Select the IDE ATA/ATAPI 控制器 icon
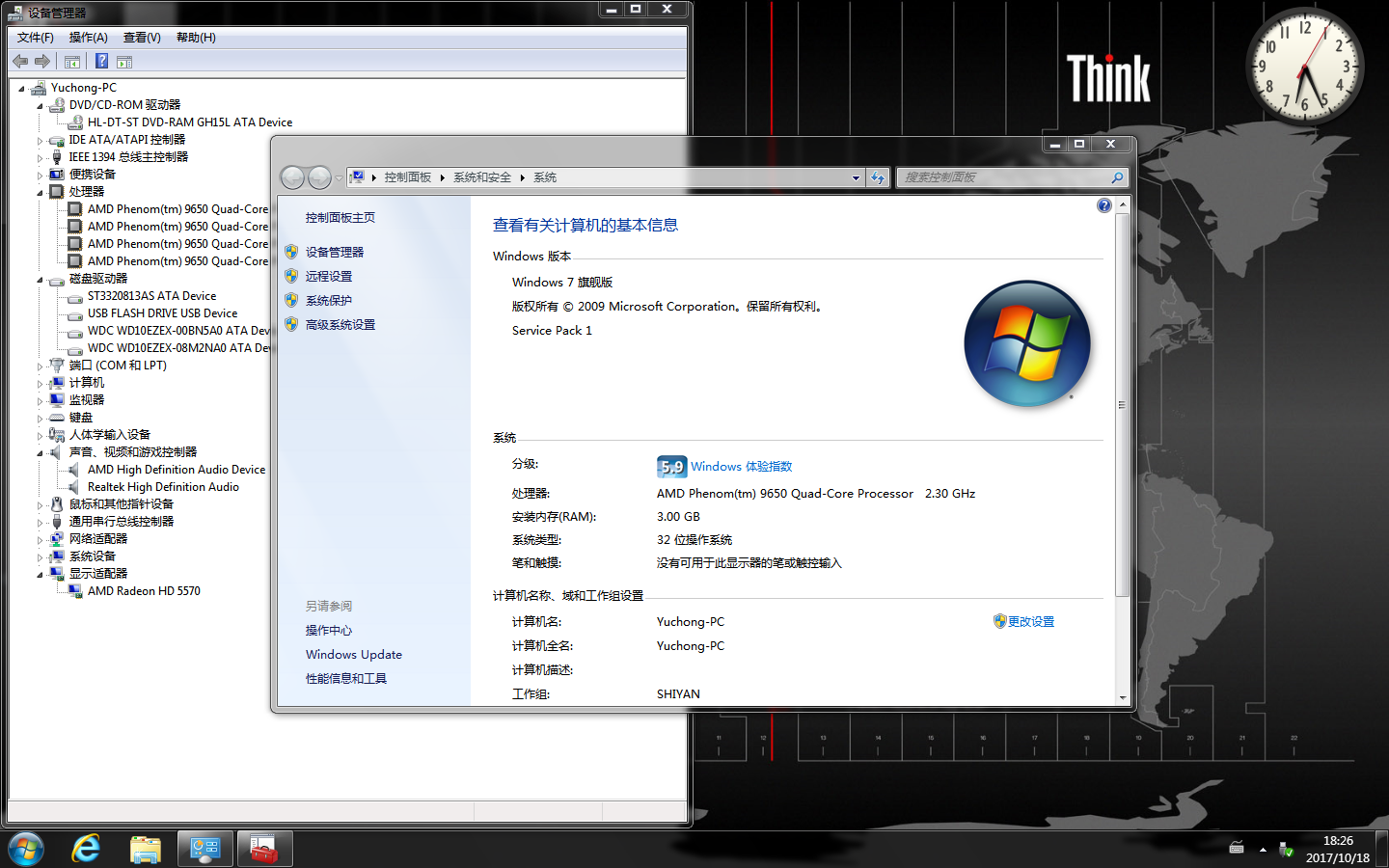Image resolution: width=1389 pixels, height=868 pixels. click(x=57, y=140)
